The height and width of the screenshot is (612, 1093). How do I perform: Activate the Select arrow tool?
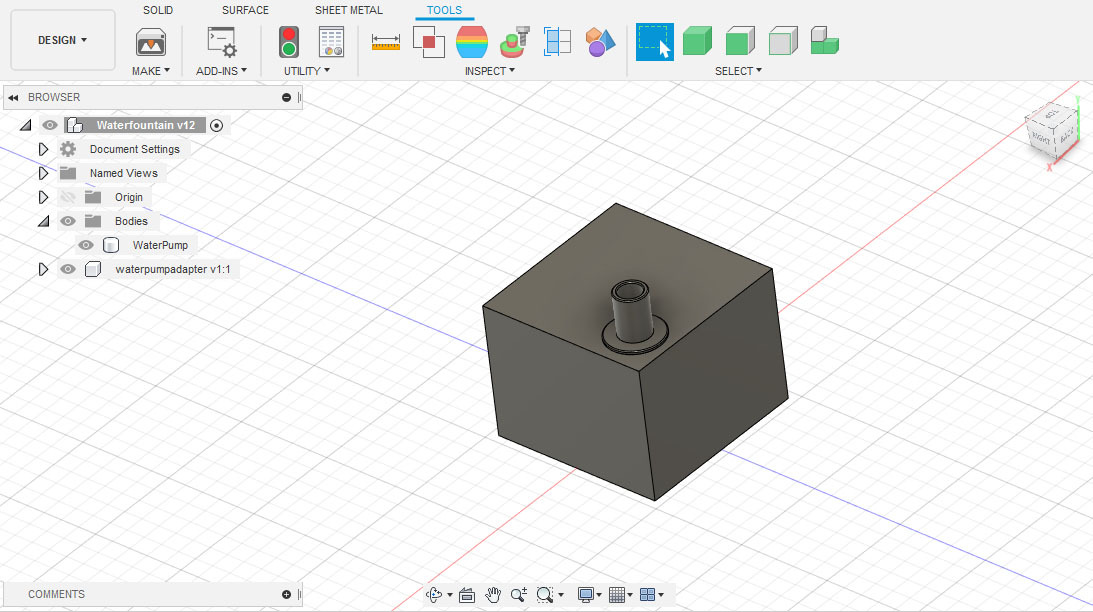coord(655,42)
